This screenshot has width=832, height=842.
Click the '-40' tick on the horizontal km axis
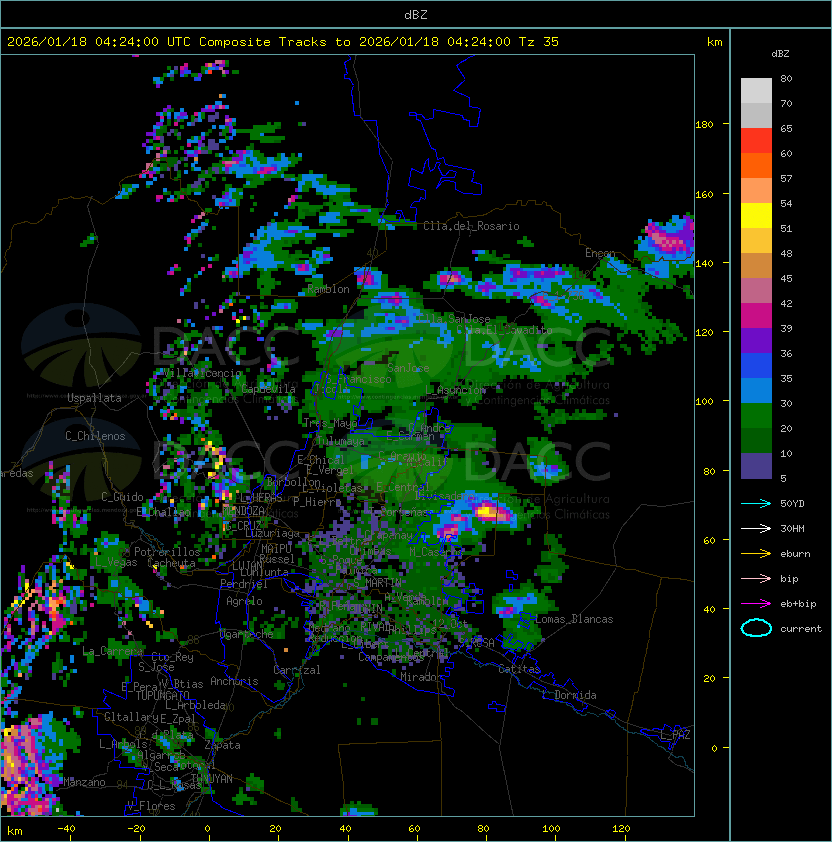66,829
